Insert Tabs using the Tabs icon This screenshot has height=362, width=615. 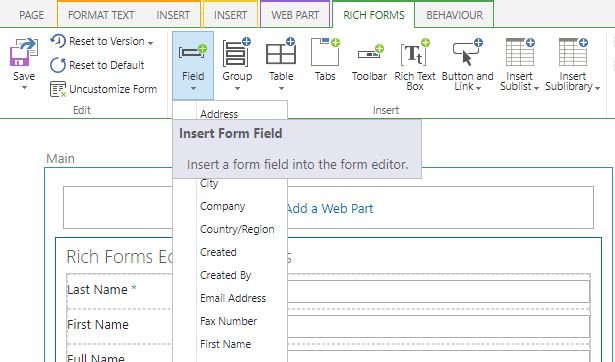[x=325, y=52]
